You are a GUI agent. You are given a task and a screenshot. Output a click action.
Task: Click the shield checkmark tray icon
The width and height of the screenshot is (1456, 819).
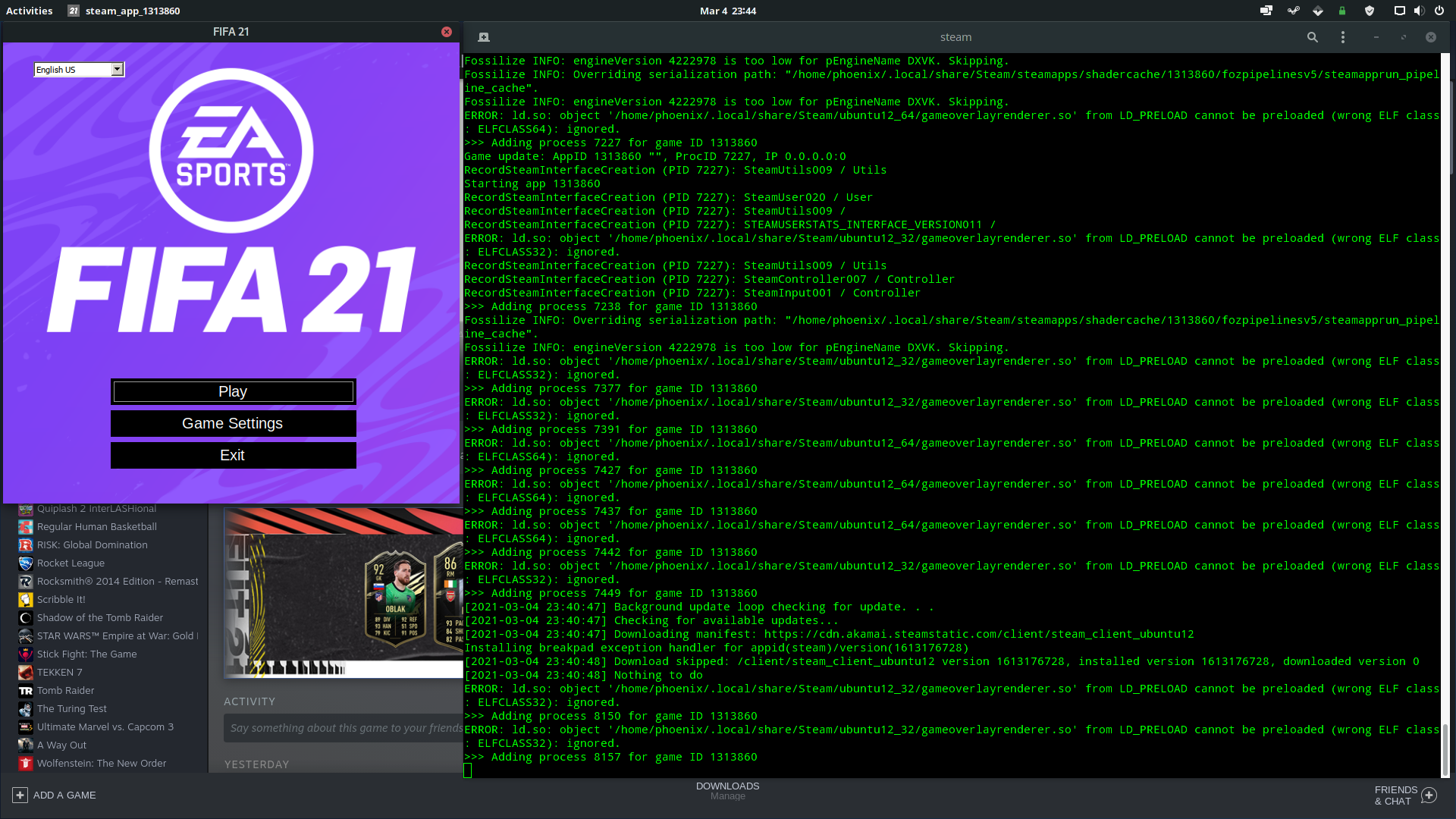pyautogui.click(x=1370, y=11)
